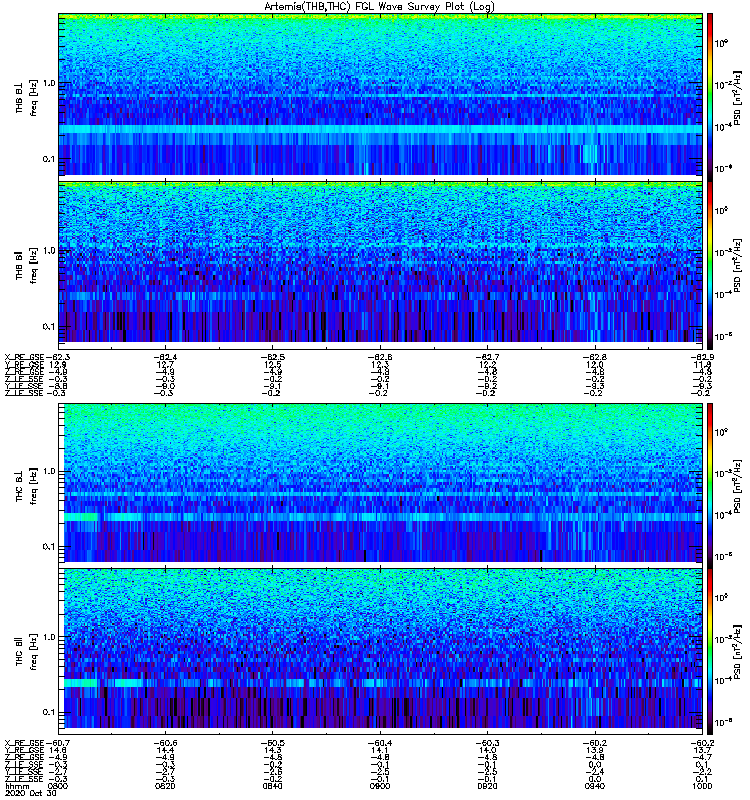Click the 1000 time tick label
The image size is (750, 800).
[x=703, y=786]
